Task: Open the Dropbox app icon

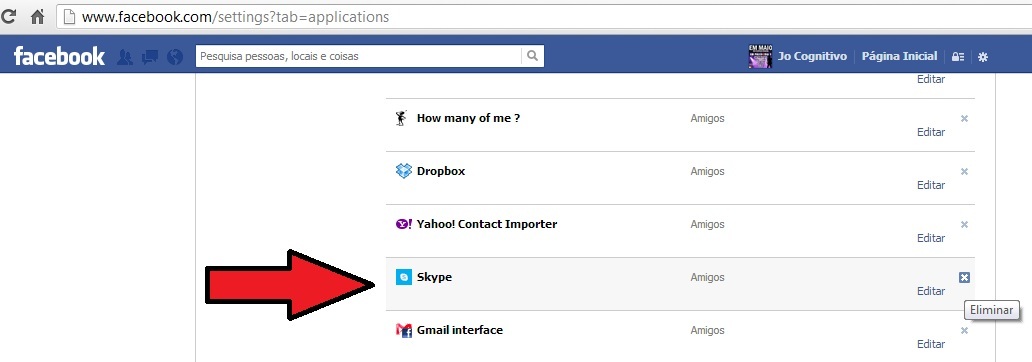Action: 403,171
